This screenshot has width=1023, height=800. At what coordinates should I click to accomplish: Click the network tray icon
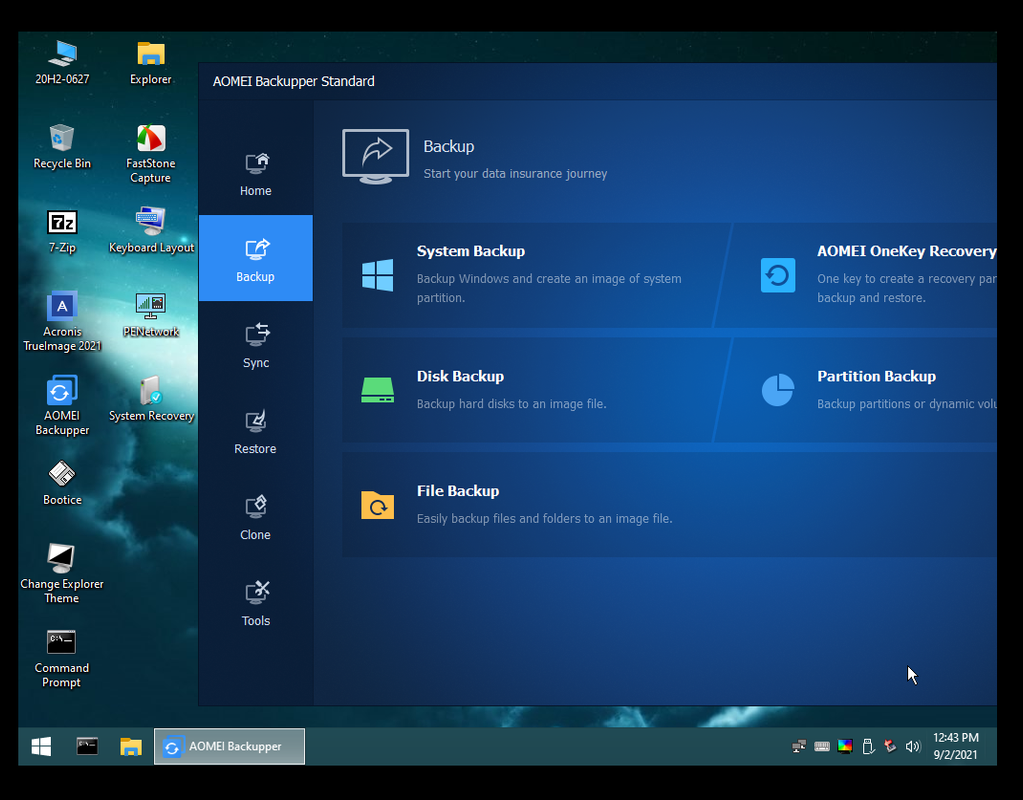pyautogui.click(x=799, y=746)
